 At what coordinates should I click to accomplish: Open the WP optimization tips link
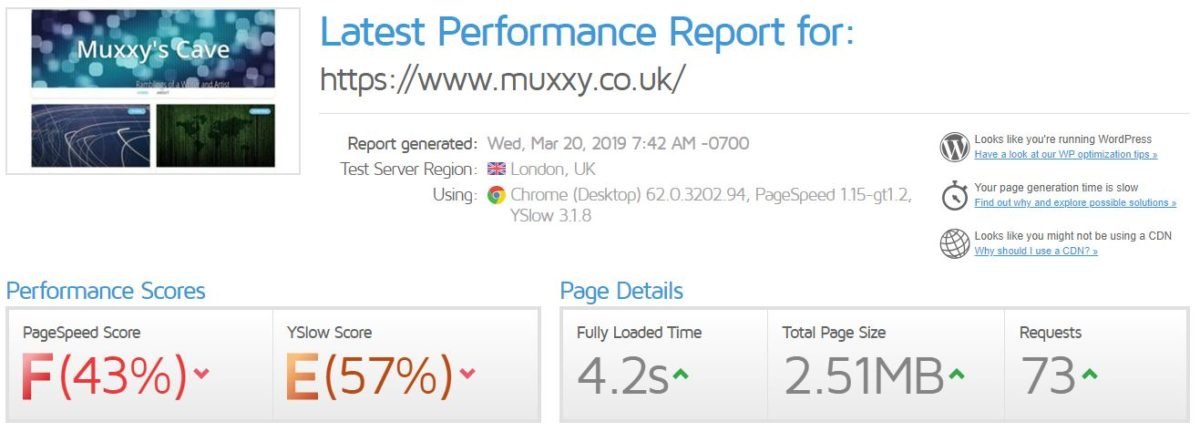coord(1066,155)
